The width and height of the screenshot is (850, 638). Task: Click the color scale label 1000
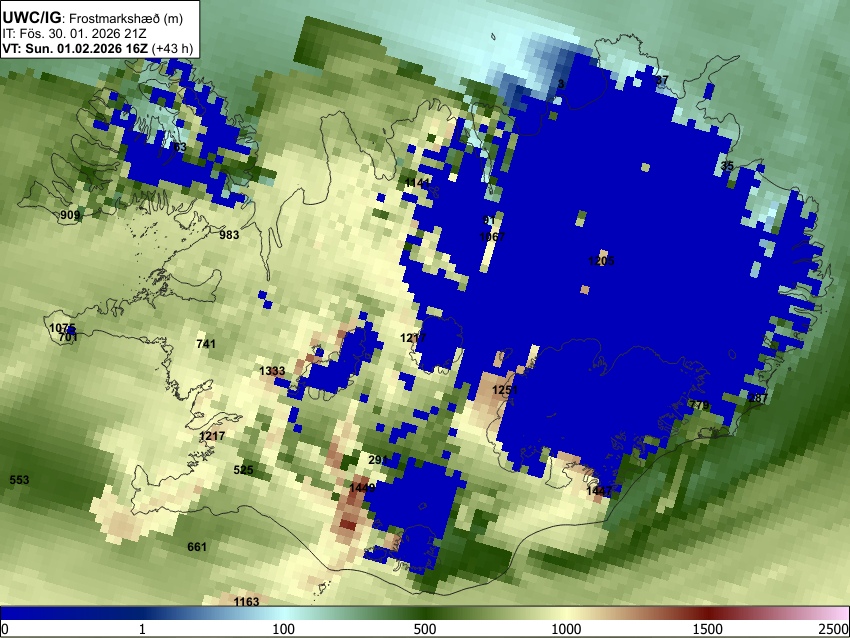point(566,629)
